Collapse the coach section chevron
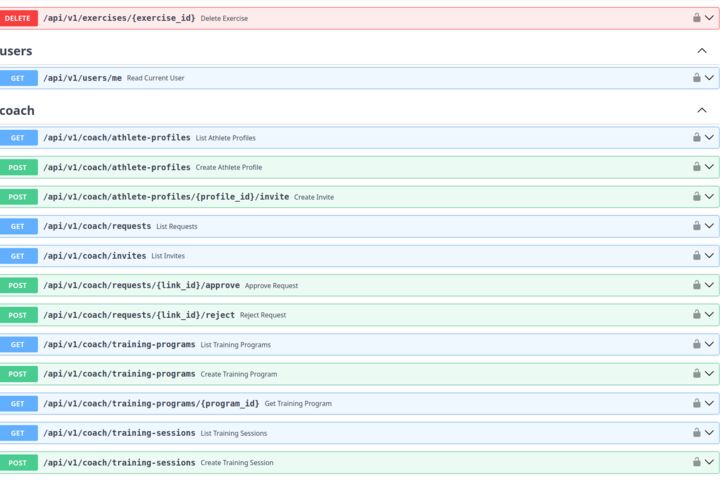This screenshot has height=480, width=720. point(702,110)
